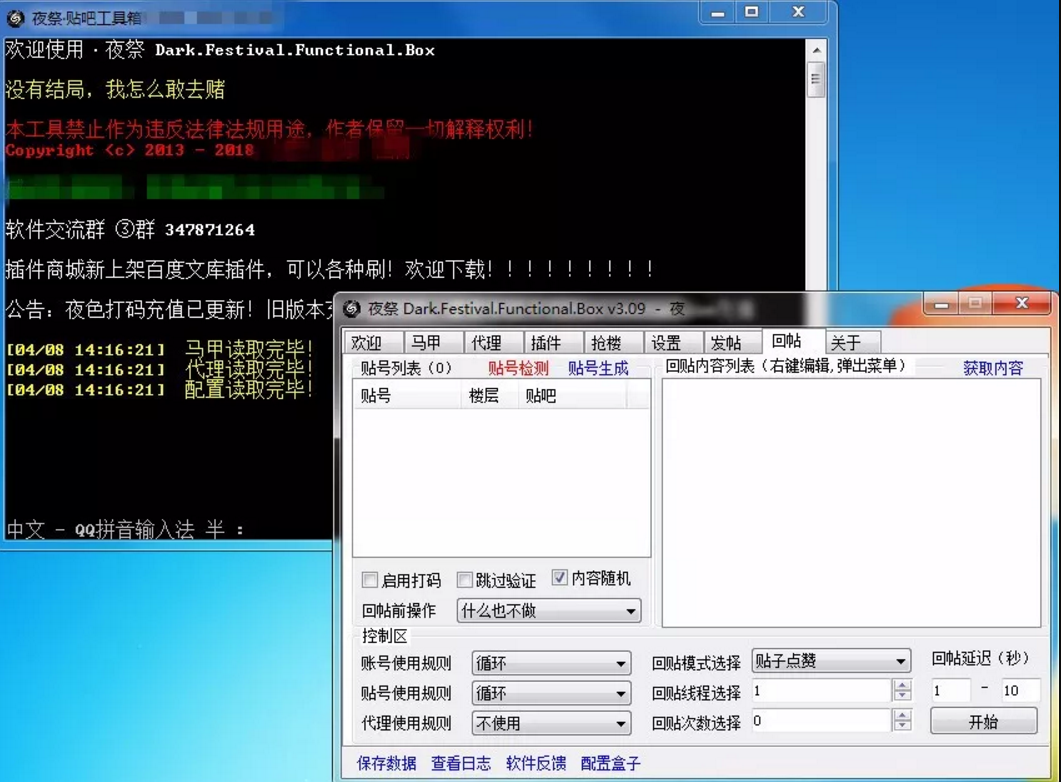This screenshot has width=1061, height=782.
Task: Click the 夜祭 app icon in dialog title bar
Action: [352, 309]
